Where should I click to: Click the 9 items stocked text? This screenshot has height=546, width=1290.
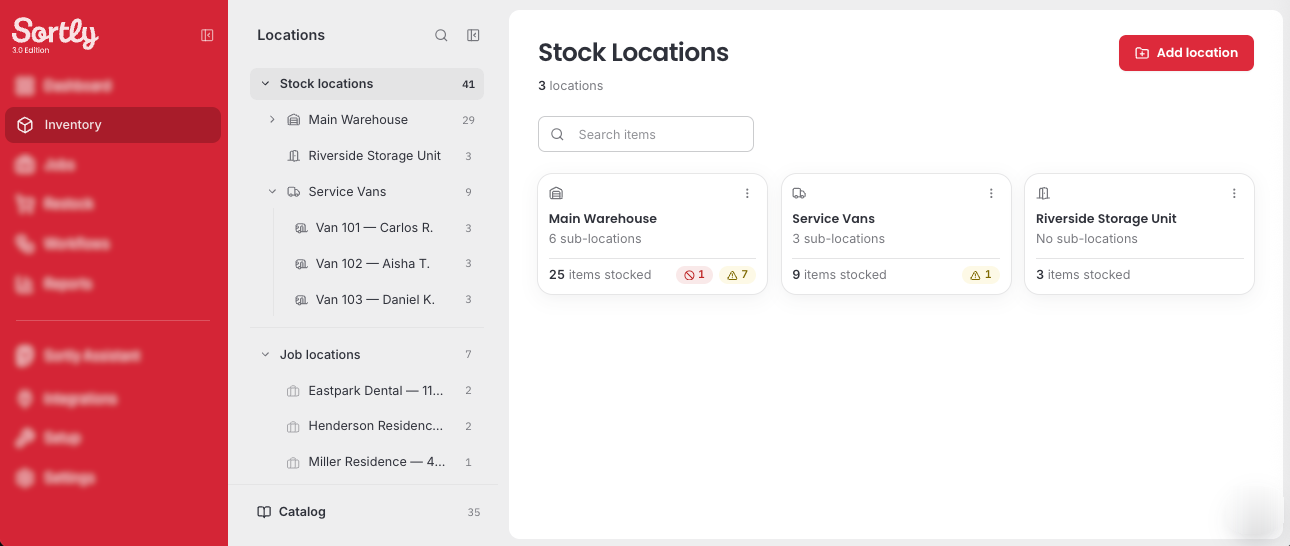[x=839, y=275]
